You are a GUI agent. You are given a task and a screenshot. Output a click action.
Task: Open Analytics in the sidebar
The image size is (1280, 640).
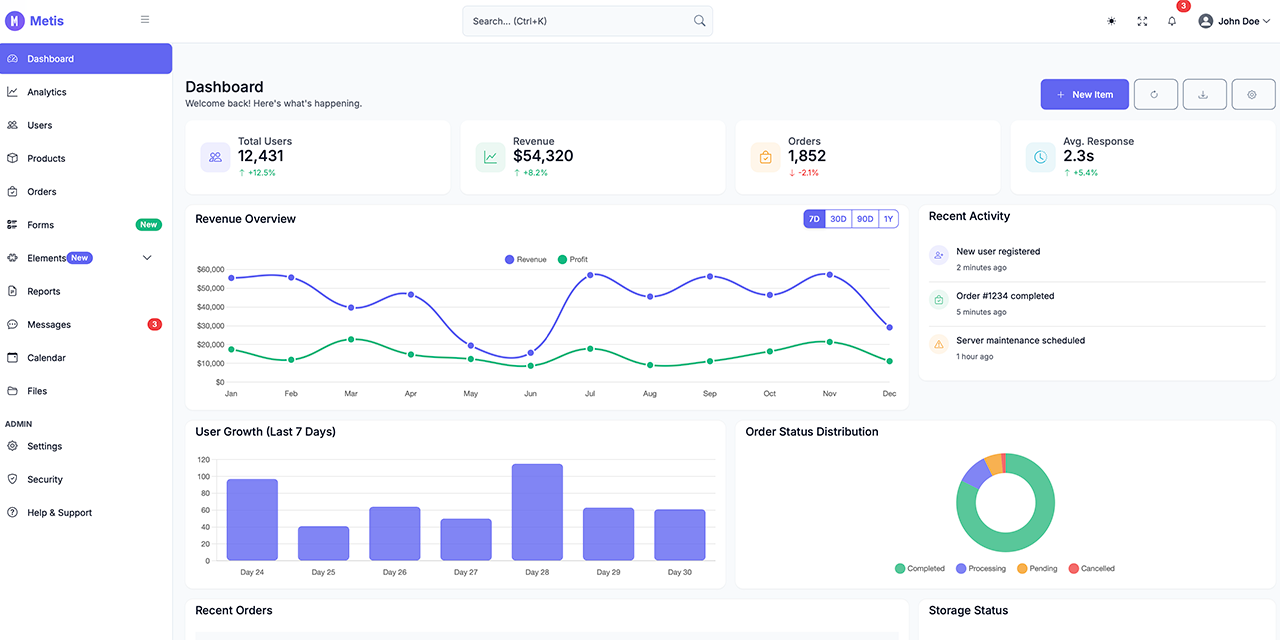pos(47,92)
